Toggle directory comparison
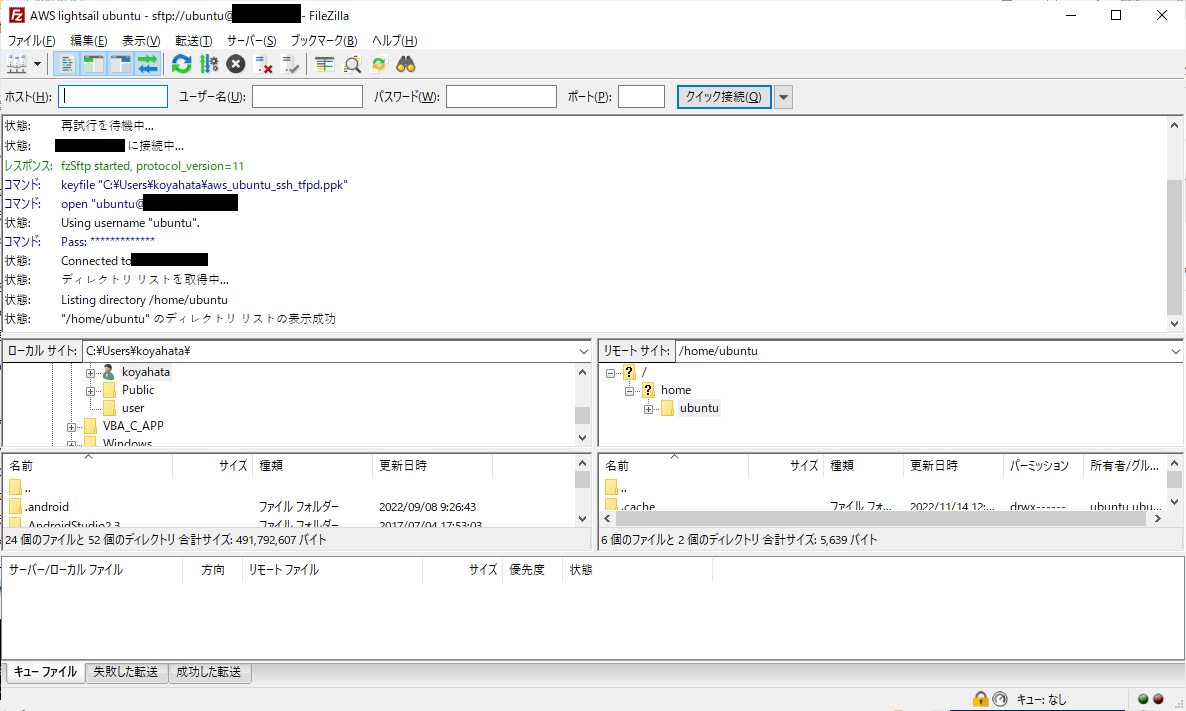The height and width of the screenshot is (711, 1186). tap(352, 64)
